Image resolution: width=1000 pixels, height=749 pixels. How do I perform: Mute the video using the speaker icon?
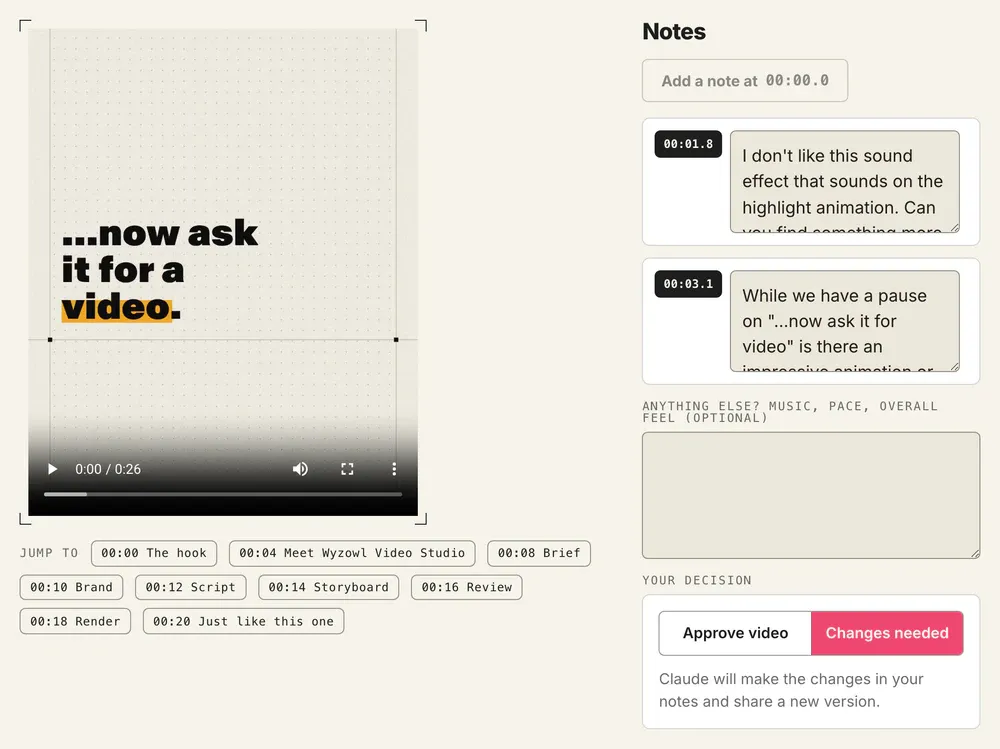point(300,469)
